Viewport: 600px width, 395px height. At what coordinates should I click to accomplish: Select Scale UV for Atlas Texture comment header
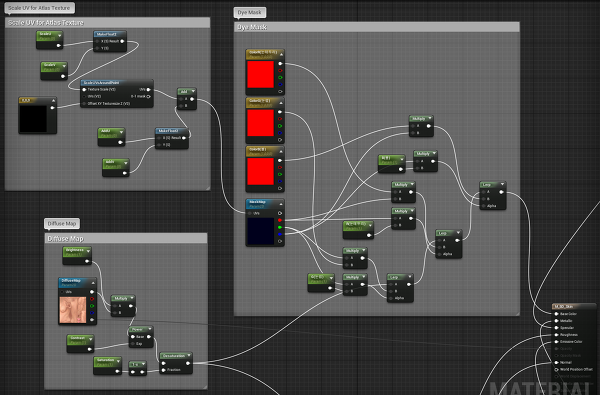pyautogui.click(x=108, y=23)
